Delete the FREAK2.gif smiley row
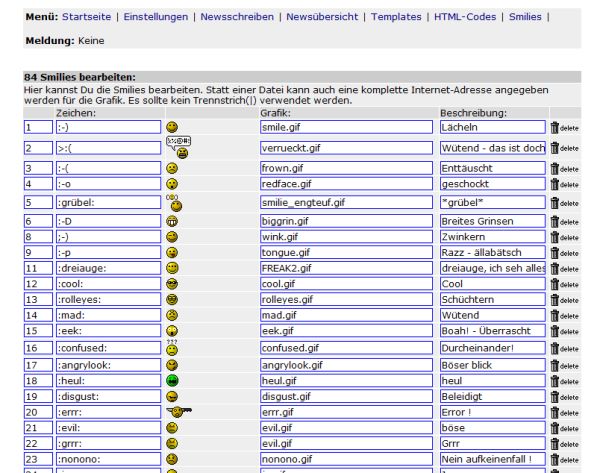Viewport: 600px width, 473px height. [x=564, y=269]
